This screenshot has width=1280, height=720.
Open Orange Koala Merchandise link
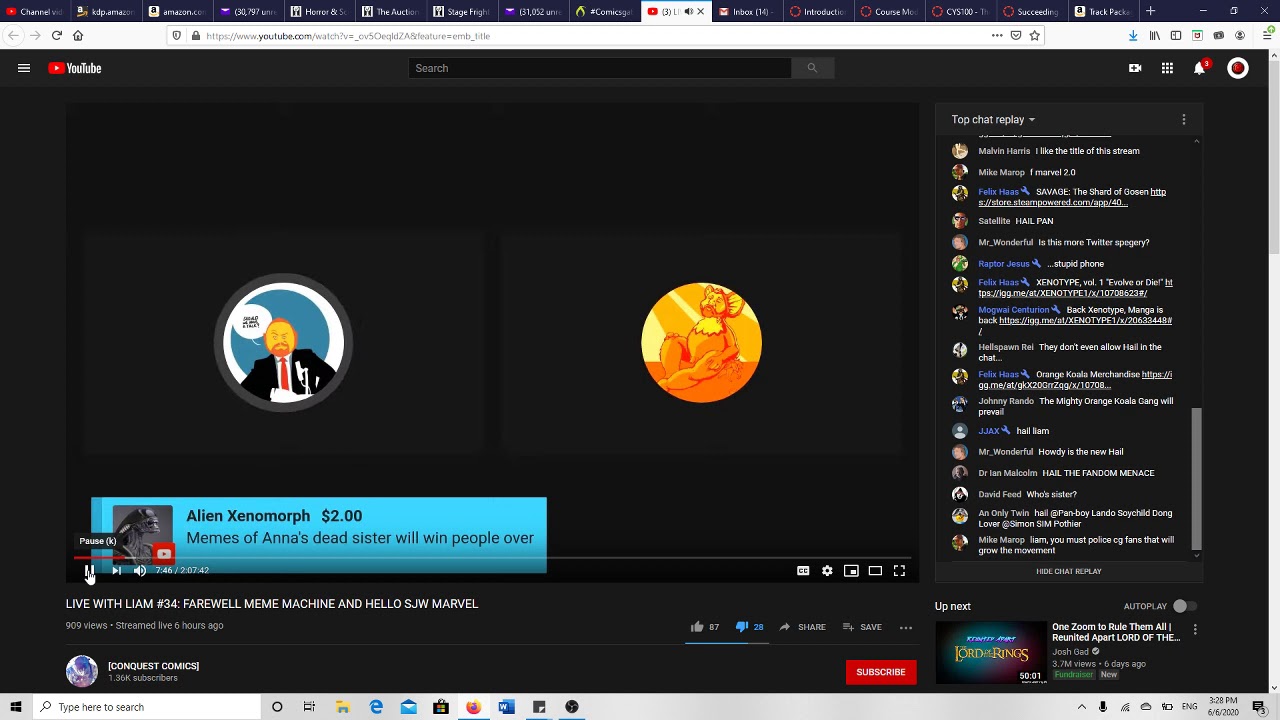[x=1075, y=380]
